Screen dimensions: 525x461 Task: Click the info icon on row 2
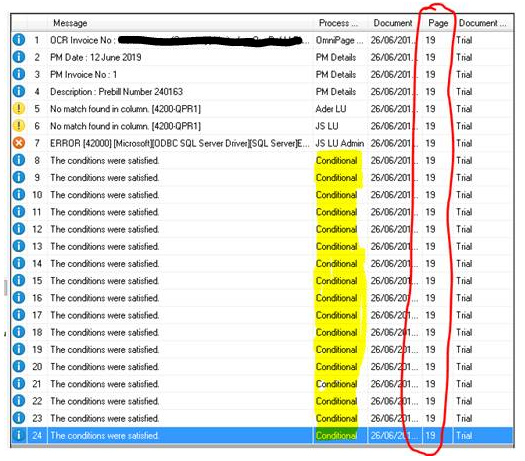[x=19, y=57]
